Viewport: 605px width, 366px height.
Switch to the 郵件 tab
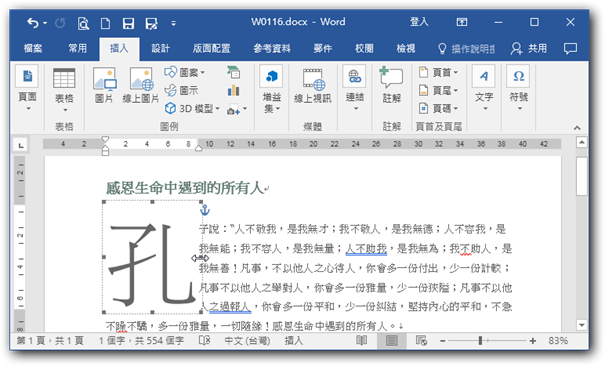pos(323,48)
